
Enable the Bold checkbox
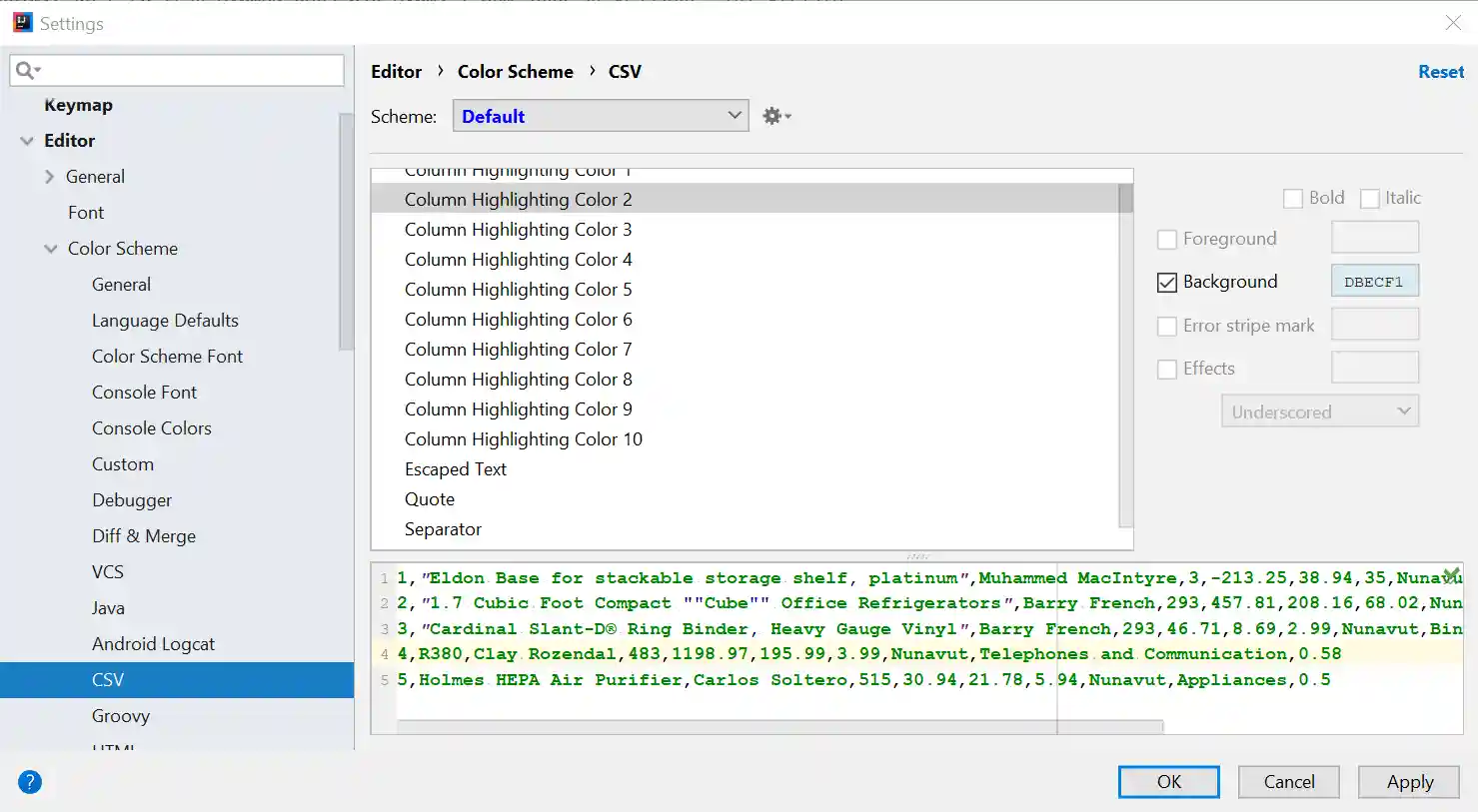[1291, 198]
